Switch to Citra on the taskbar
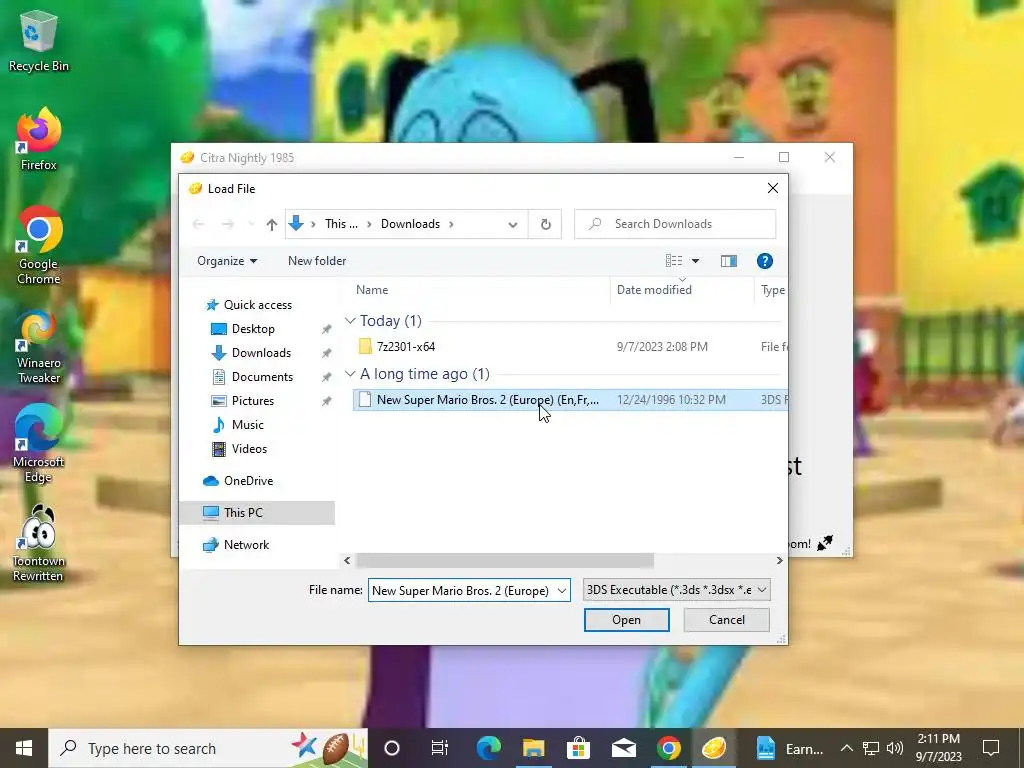 pos(714,748)
